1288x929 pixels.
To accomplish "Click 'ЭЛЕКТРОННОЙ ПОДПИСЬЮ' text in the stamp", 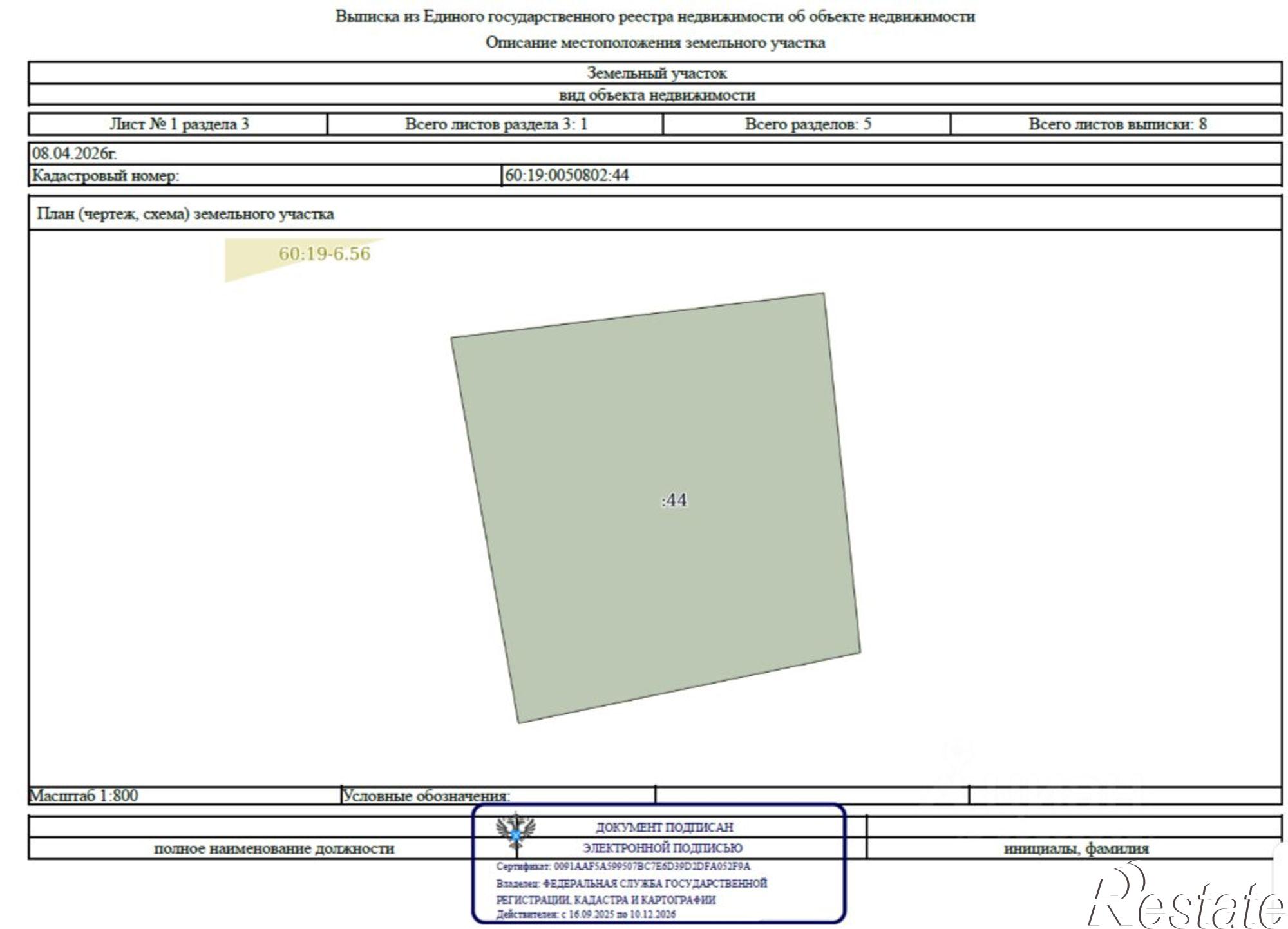I will click(x=663, y=848).
